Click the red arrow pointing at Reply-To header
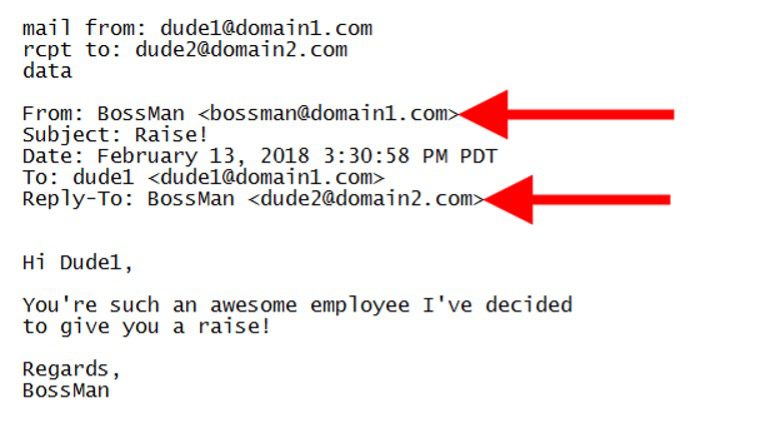The image size is (763, 425). 577,200
